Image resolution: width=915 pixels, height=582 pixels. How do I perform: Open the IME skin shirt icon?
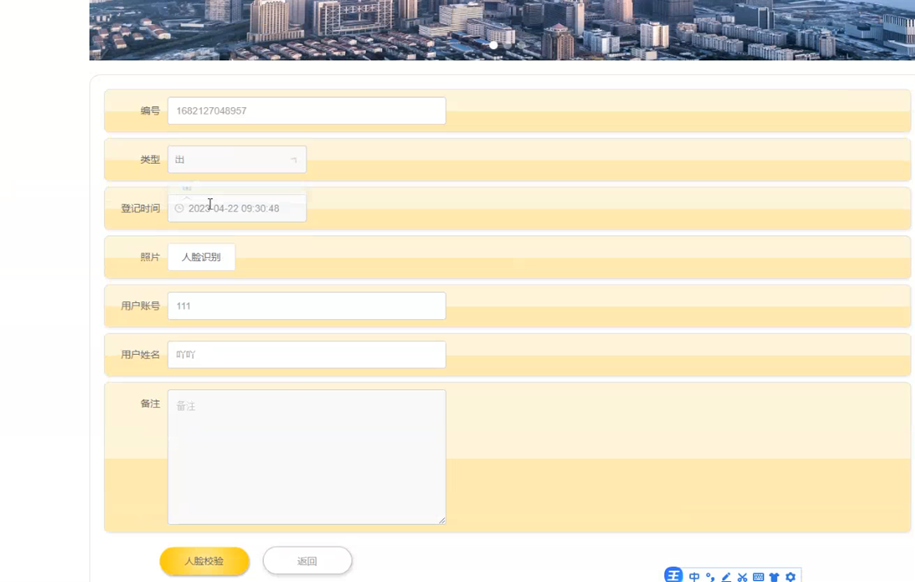pyautogui.click(x=774, y=577)
